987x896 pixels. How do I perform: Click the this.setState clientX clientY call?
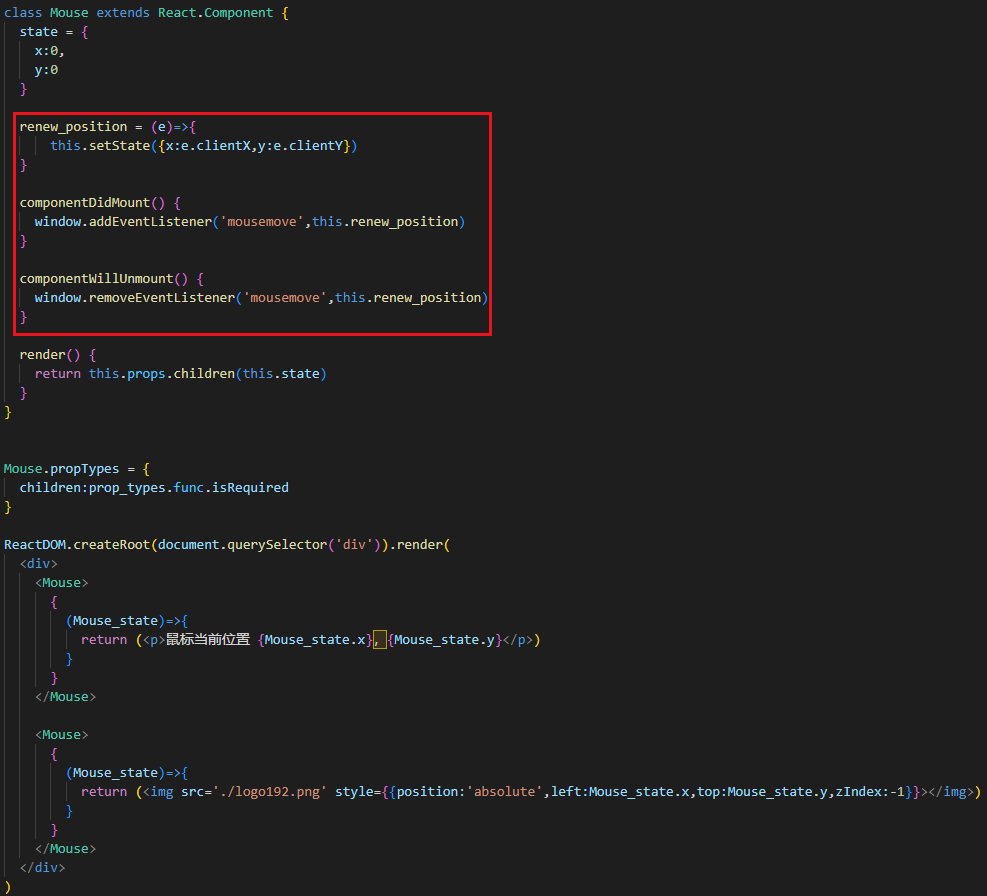click(x=203, y=145)
